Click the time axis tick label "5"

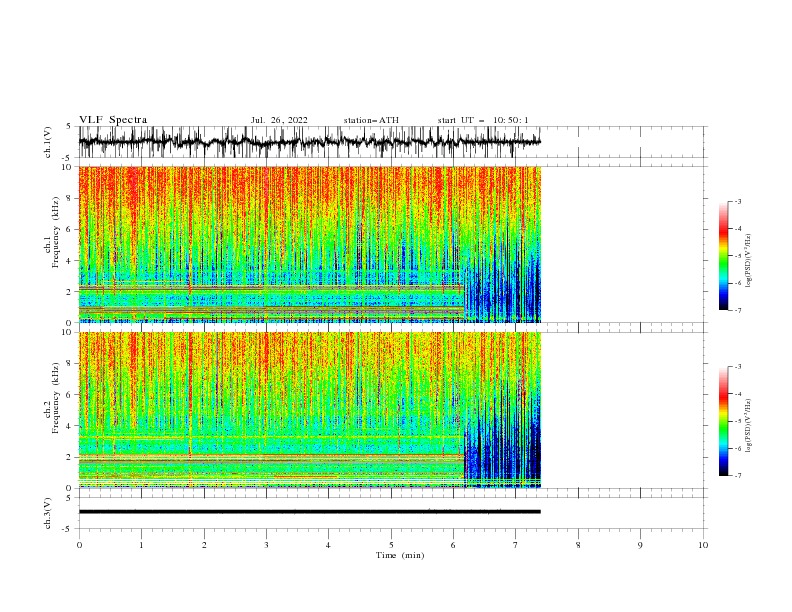coord(391,545)
